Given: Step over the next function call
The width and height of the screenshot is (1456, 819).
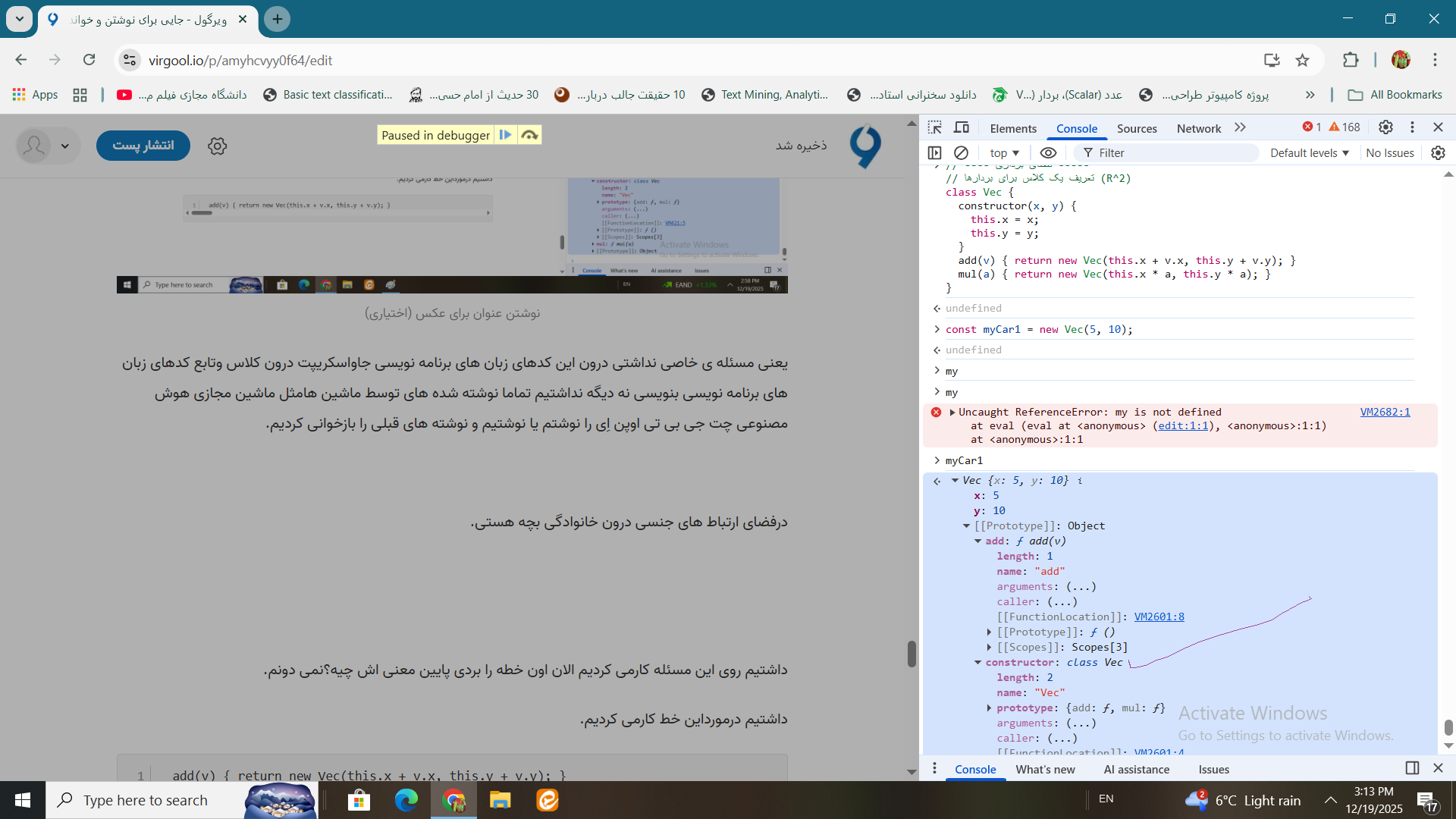Looking at the screenshot, I should 529,135.
